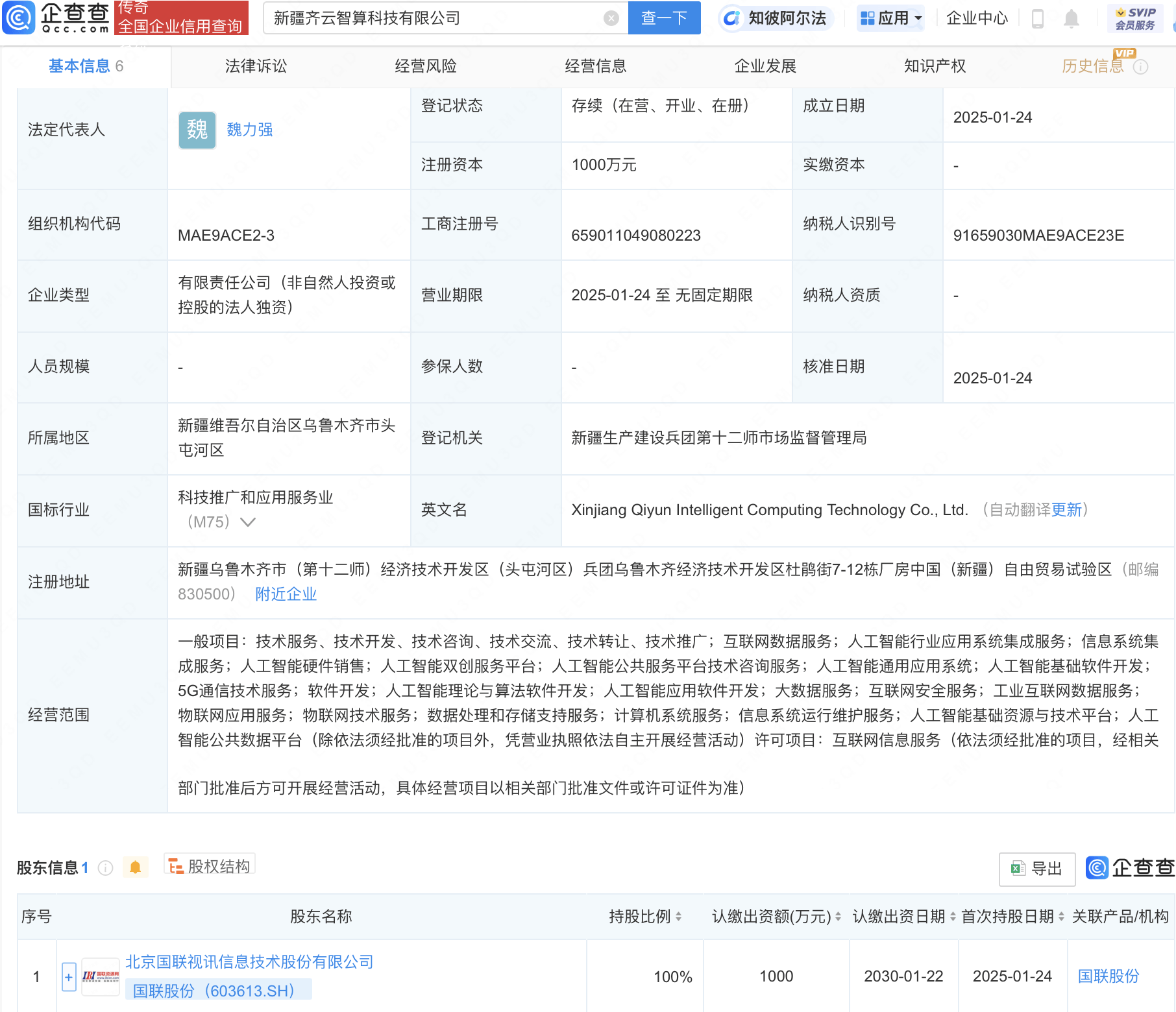Screen dimensions: 1176x1012
Task: Sort by 持股比例 column
Action: point(678,917)
